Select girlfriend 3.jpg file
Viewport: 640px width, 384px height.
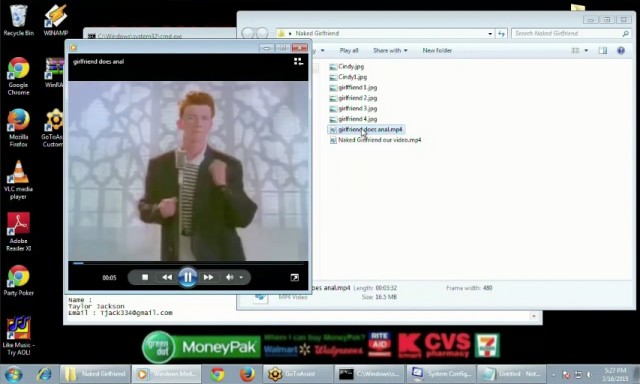click(353, 109)
